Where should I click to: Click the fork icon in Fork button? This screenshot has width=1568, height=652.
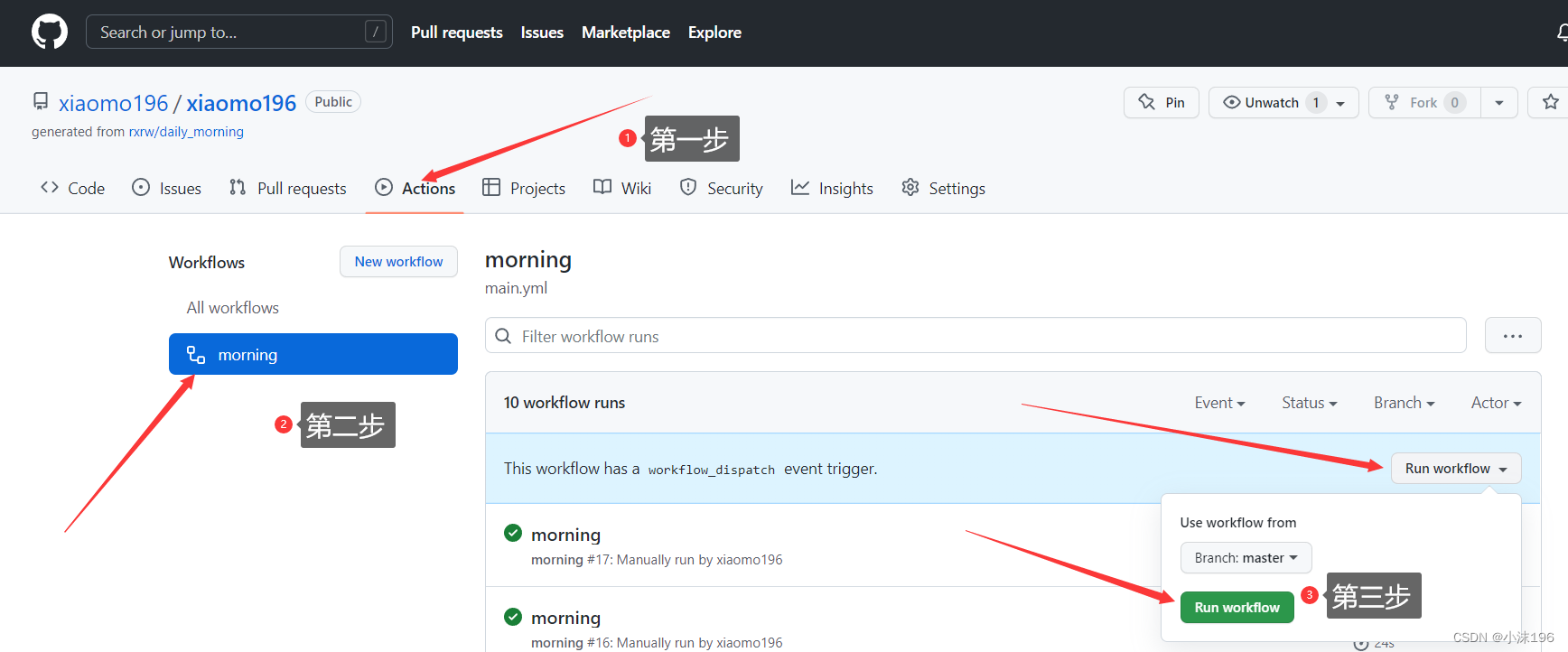pyautogui.click(x=1392, y=102)
